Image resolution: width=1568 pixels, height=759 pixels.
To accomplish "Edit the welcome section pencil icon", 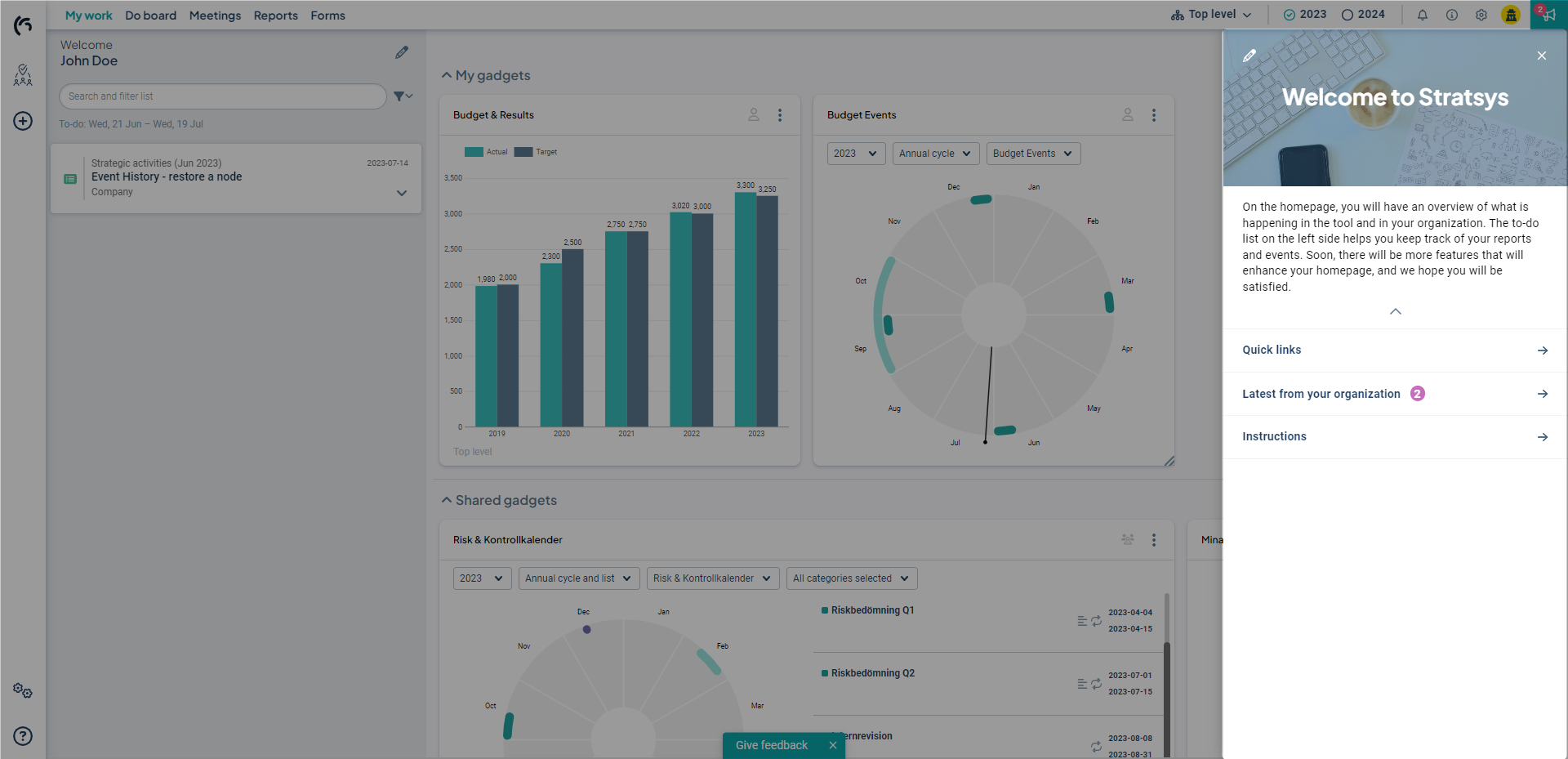I will coord(402,52).
